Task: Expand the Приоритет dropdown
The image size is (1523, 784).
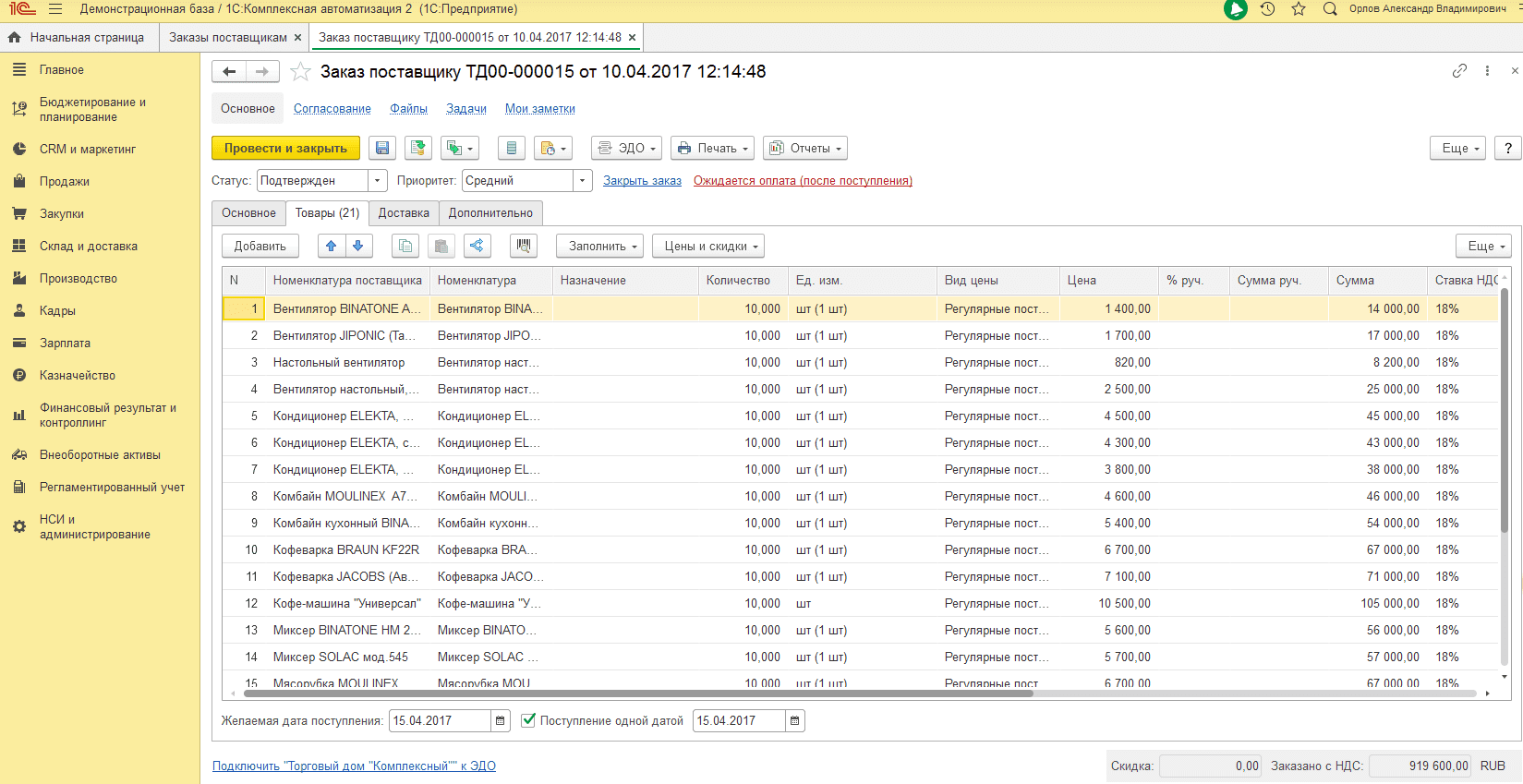Action: (582, 181)
